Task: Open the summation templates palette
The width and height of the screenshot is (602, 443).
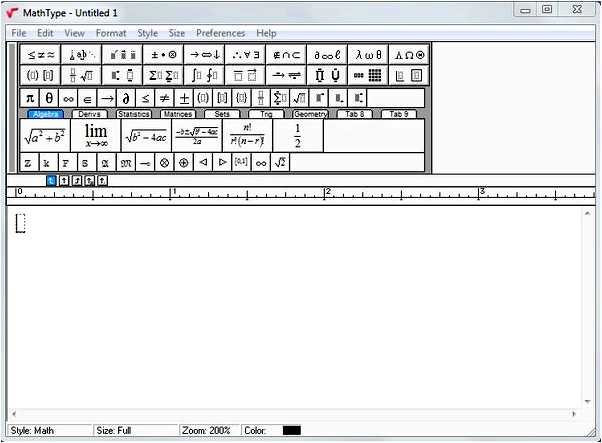Action: [x=163, y=75]
